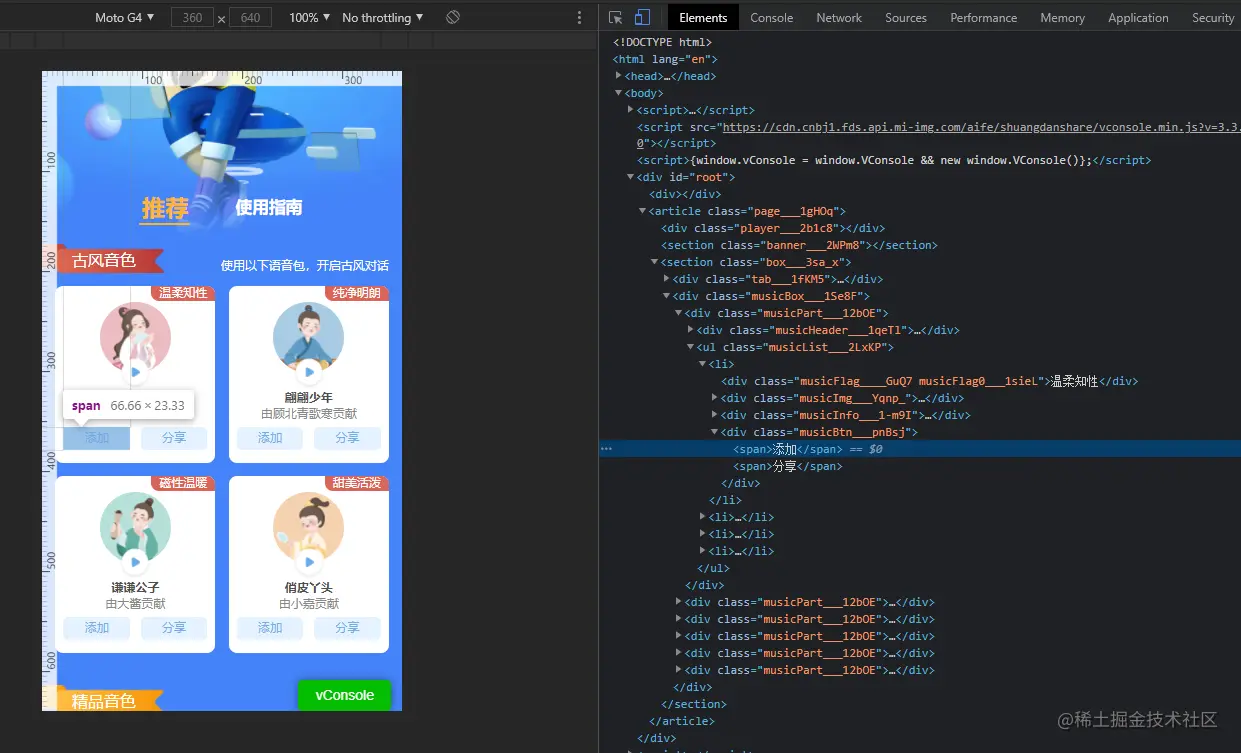The height and width of the screenshot is (753, 1241).
Task: Click the 由顾北青歌寒贡献 text
Action: click(309, 414)
